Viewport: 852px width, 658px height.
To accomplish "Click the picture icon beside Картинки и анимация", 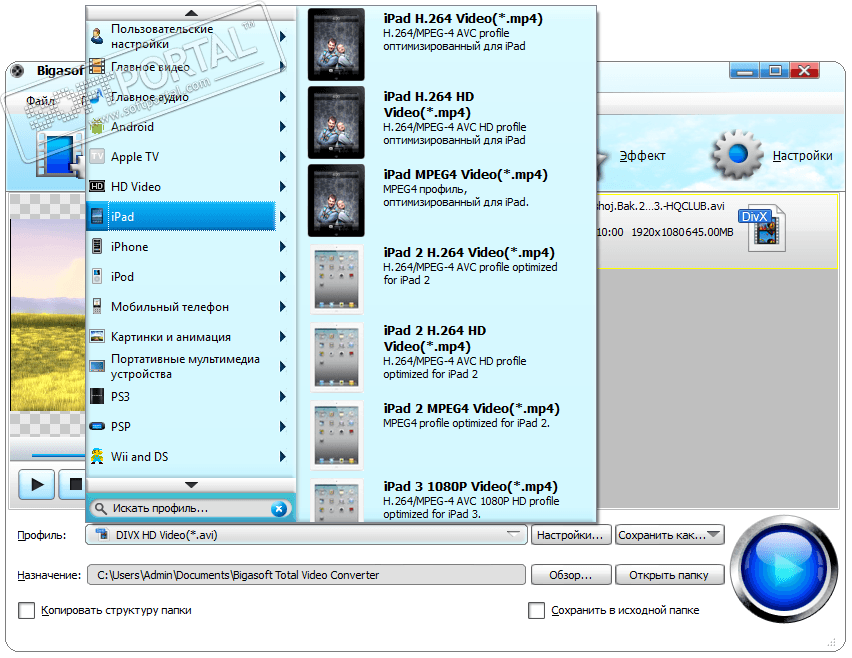I will tap(97, 336).
